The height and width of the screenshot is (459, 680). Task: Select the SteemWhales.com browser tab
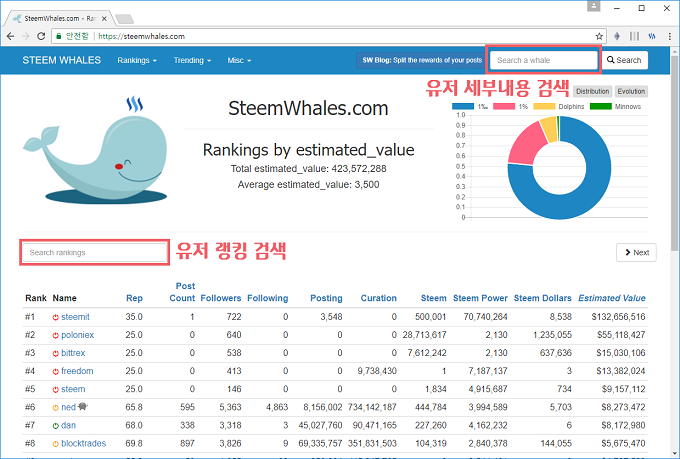(60, 19)
